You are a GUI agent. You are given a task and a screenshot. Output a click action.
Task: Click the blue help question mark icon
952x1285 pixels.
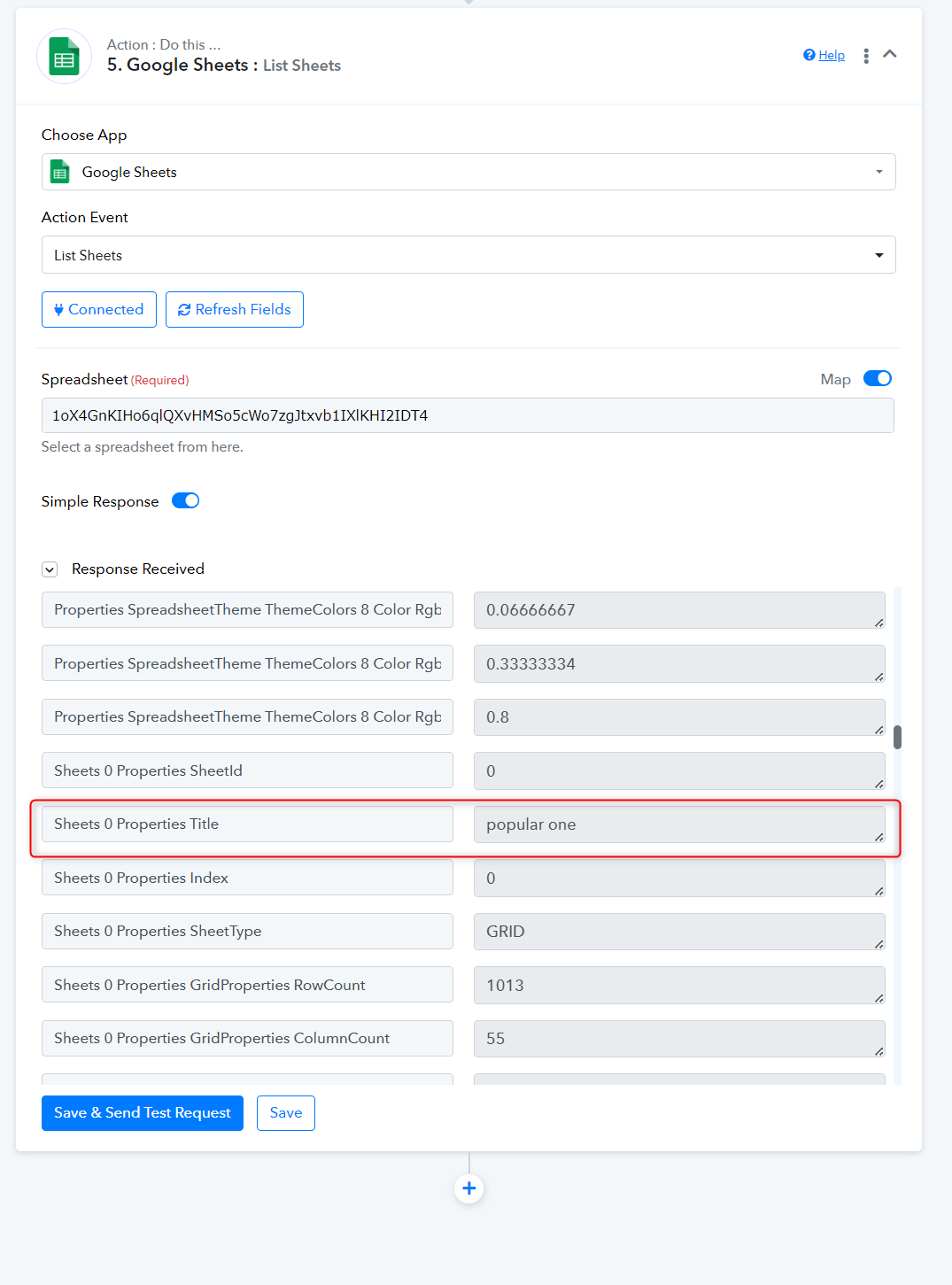click(809, 55)
